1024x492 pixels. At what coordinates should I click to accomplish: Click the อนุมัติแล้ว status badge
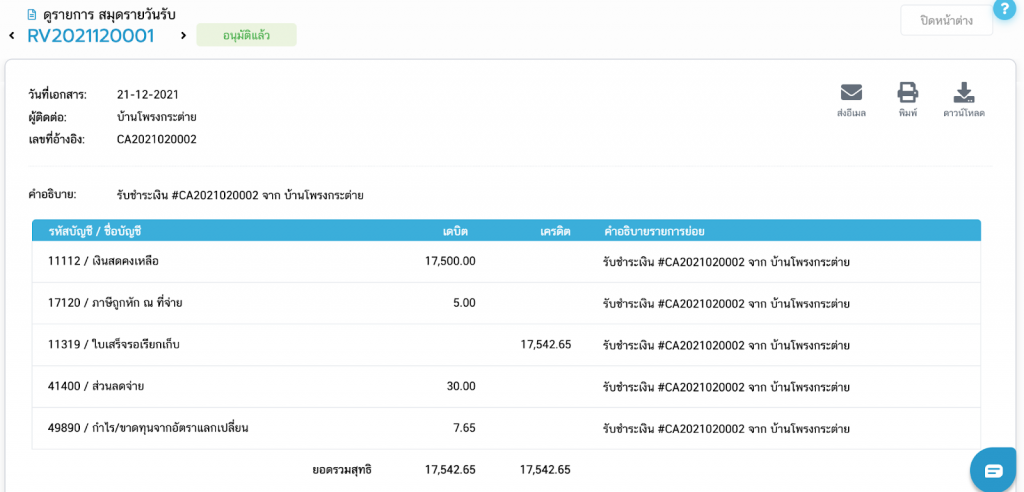[x=246, y=35]
